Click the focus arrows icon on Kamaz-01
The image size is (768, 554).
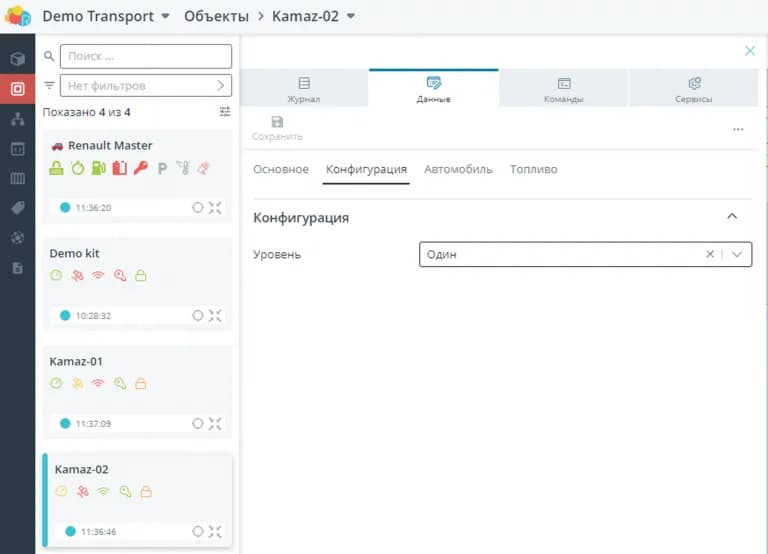tap(215, 423)
